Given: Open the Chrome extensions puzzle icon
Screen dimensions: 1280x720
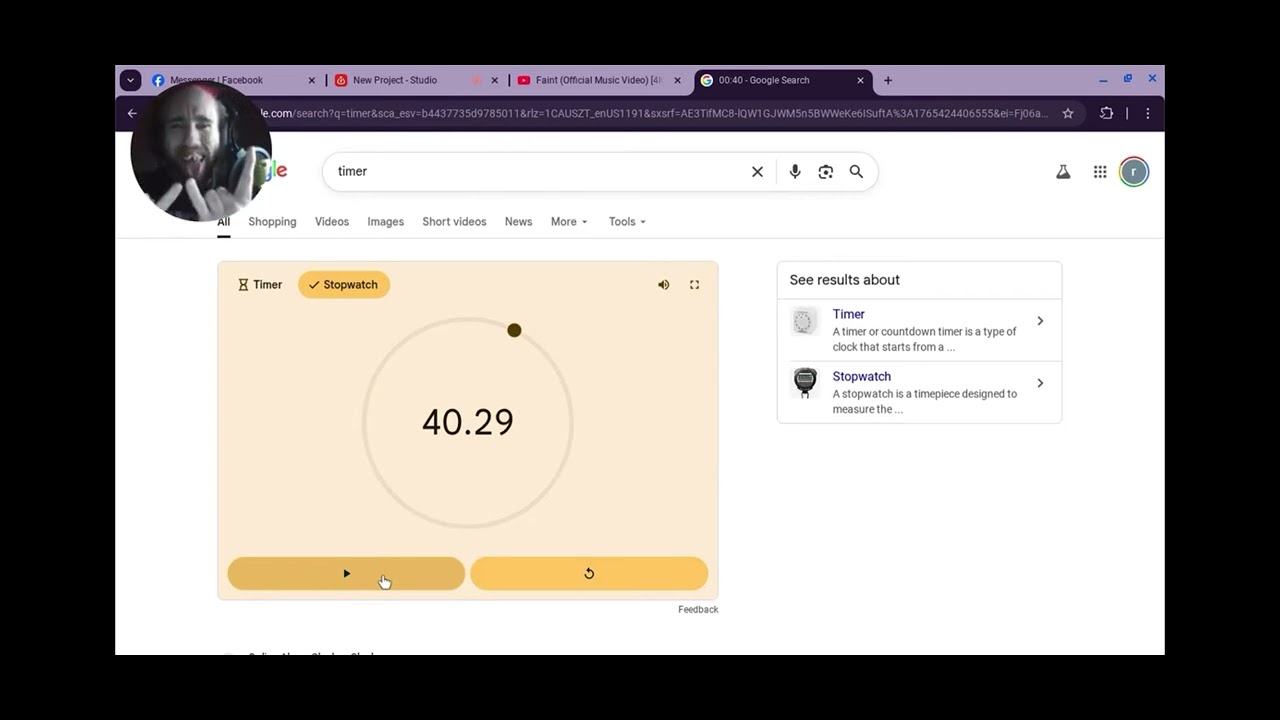Looking at the screenshot, I should tap(1106, 114).
